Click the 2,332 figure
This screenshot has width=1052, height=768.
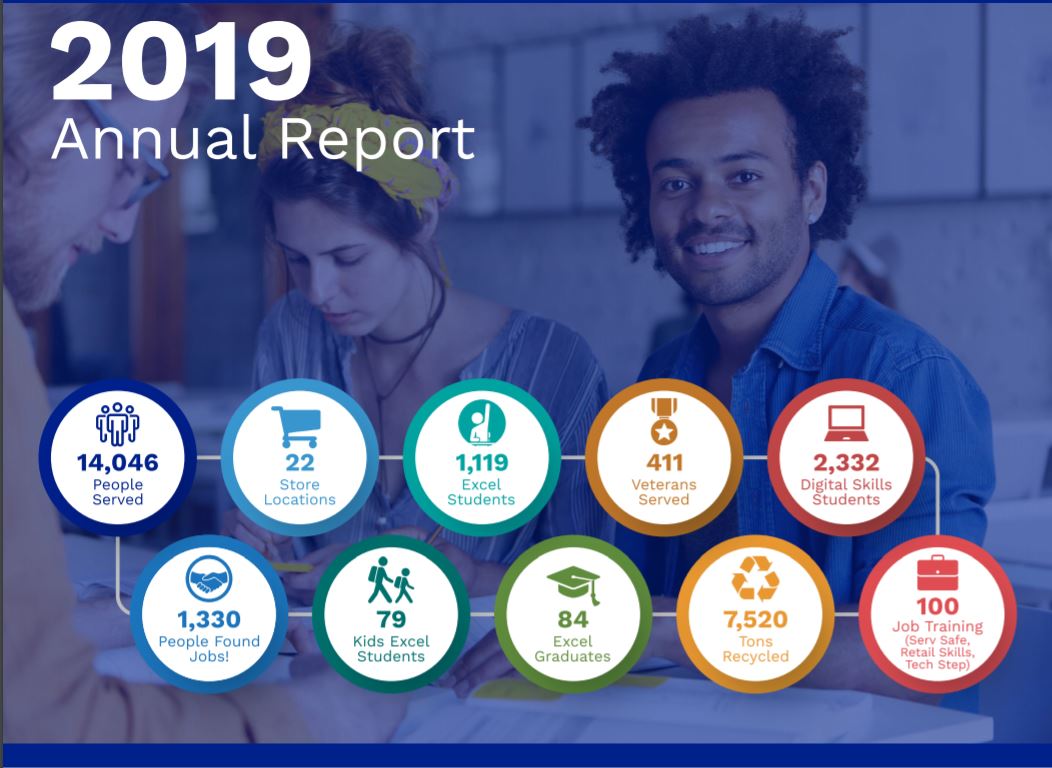pos(846,463)
